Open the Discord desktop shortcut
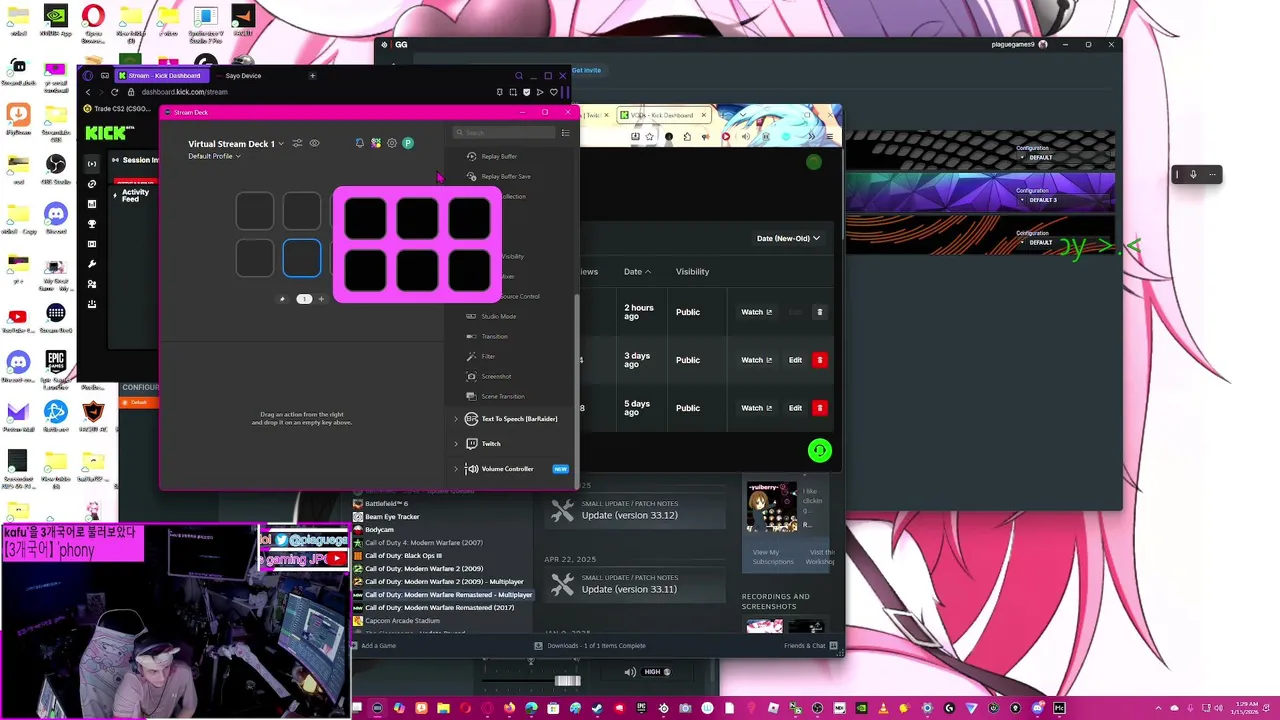Screen dimensions: 1280x720 tap(56, 217)
